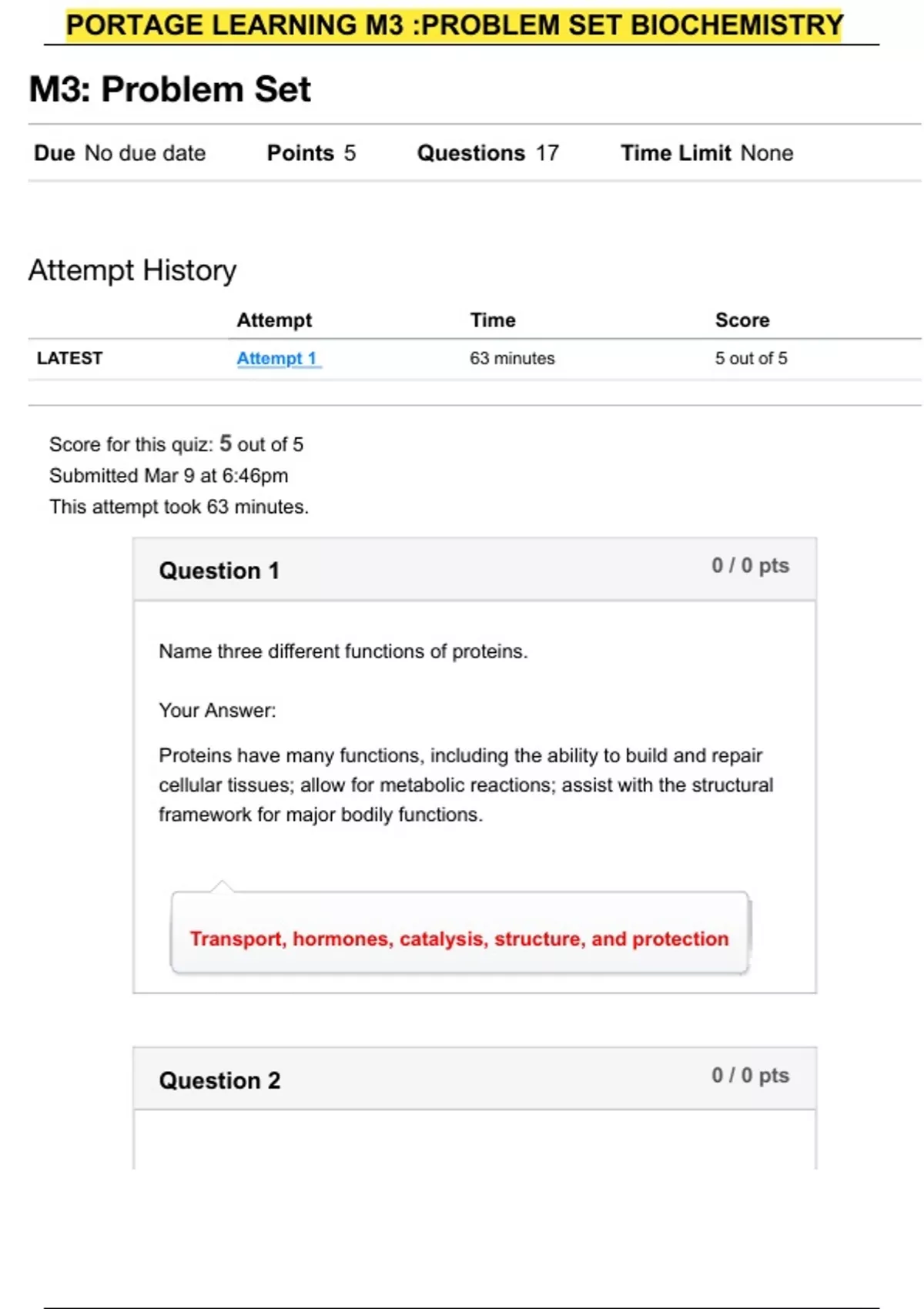Select the Question 1 header

[x=219, y=571]
